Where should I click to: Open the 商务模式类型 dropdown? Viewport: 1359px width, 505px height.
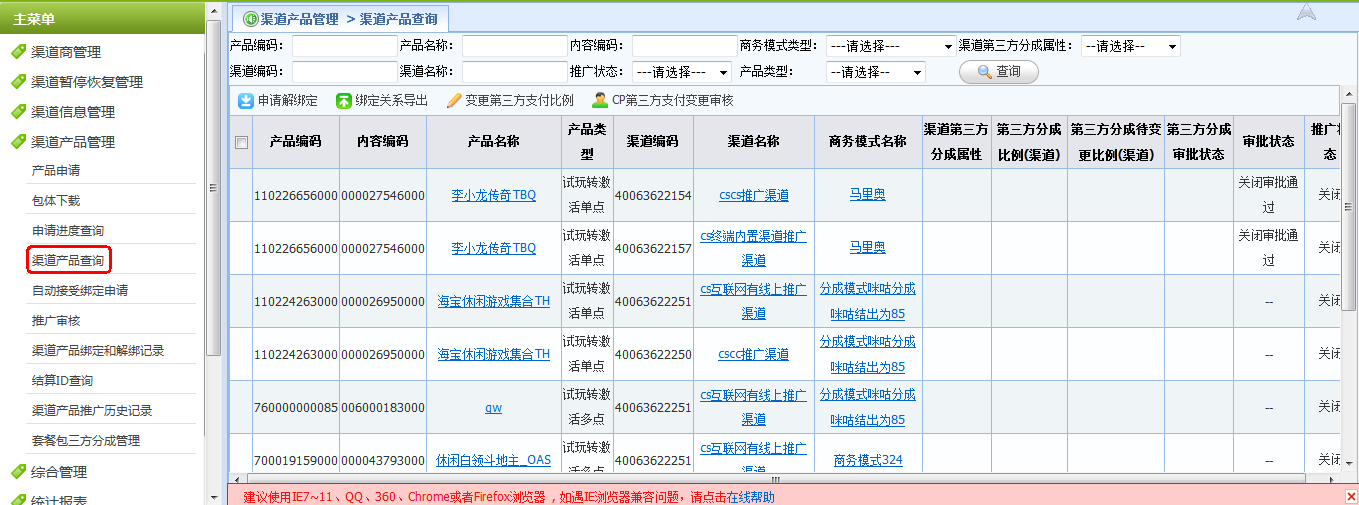click(890, 46)
